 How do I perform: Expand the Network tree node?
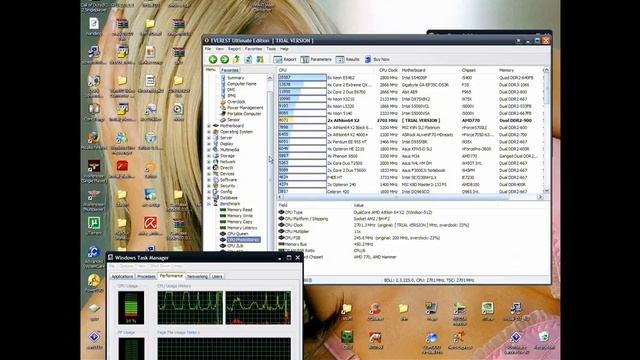tap(209, 162)
